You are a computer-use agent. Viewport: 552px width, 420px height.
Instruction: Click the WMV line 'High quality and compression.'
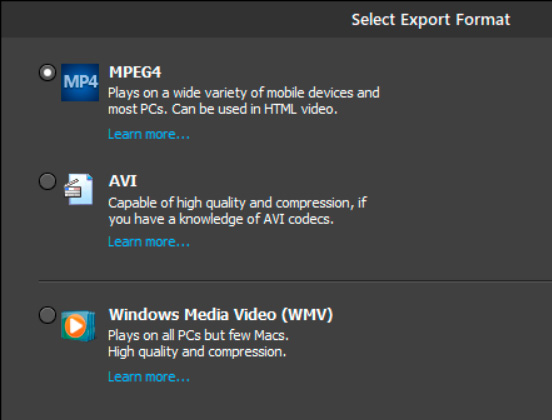[x=197, y=352]
